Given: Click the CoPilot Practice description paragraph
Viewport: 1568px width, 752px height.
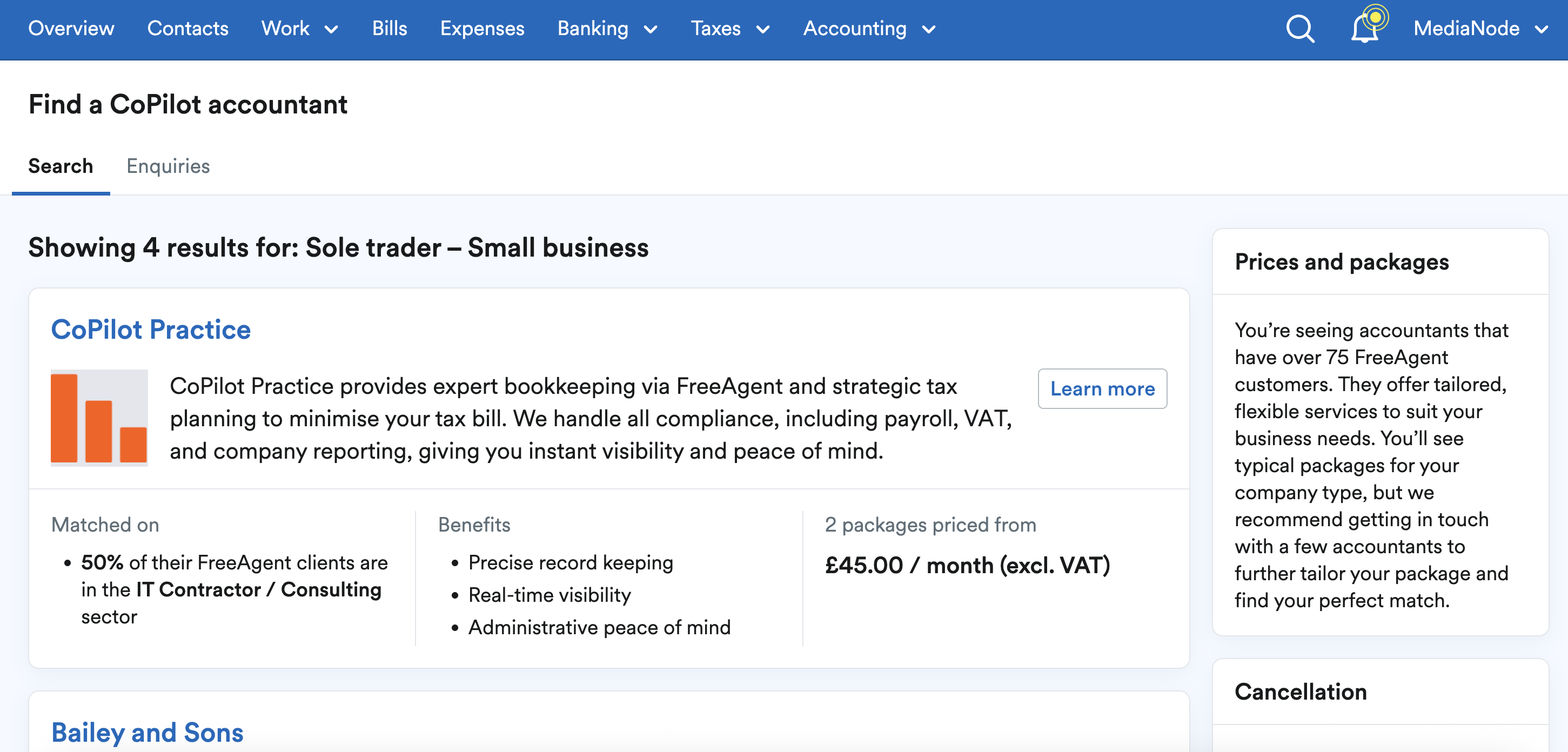Looking at the screenshot, I should click(591, 419).
